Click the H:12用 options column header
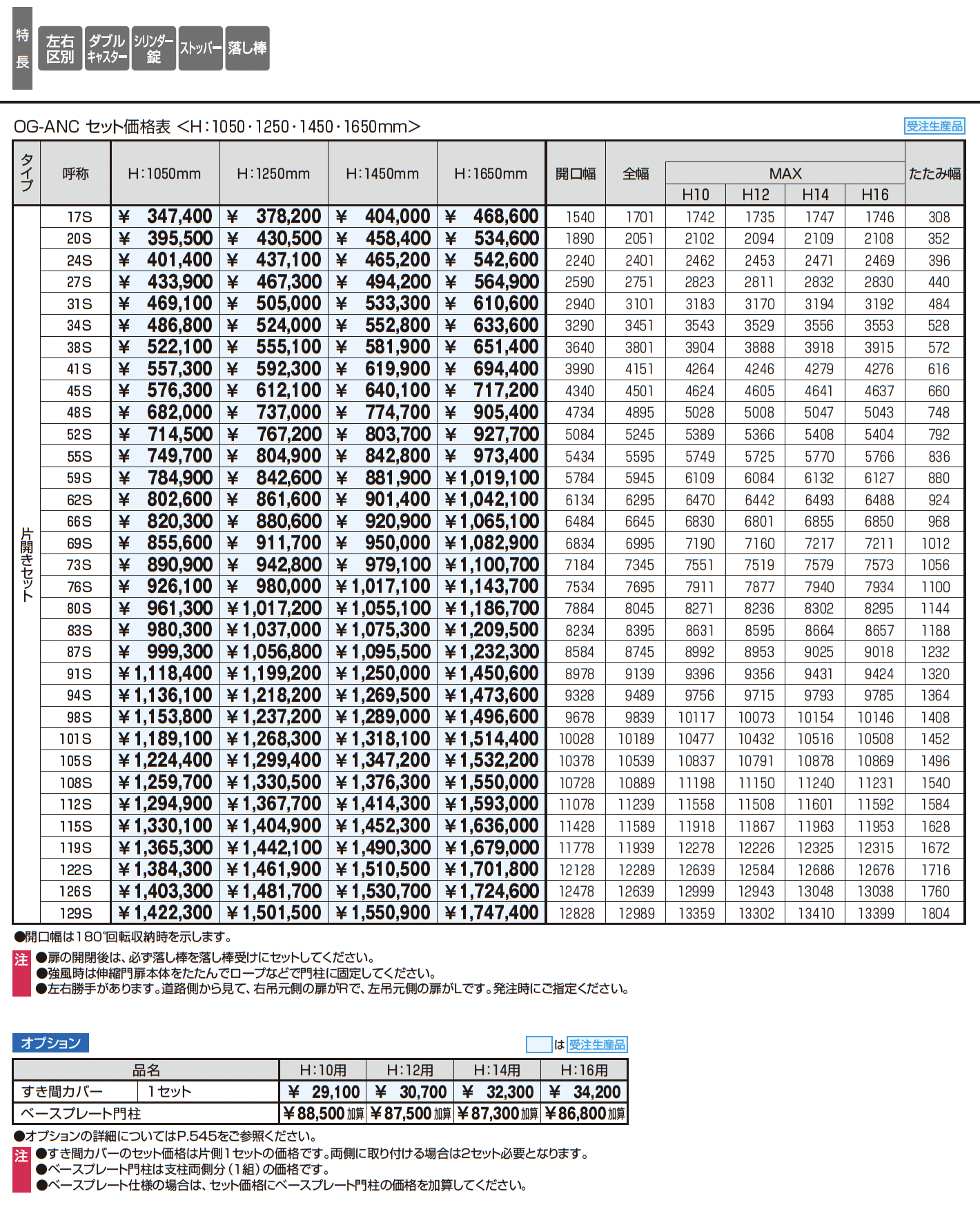 click(x=410, y=1070)
